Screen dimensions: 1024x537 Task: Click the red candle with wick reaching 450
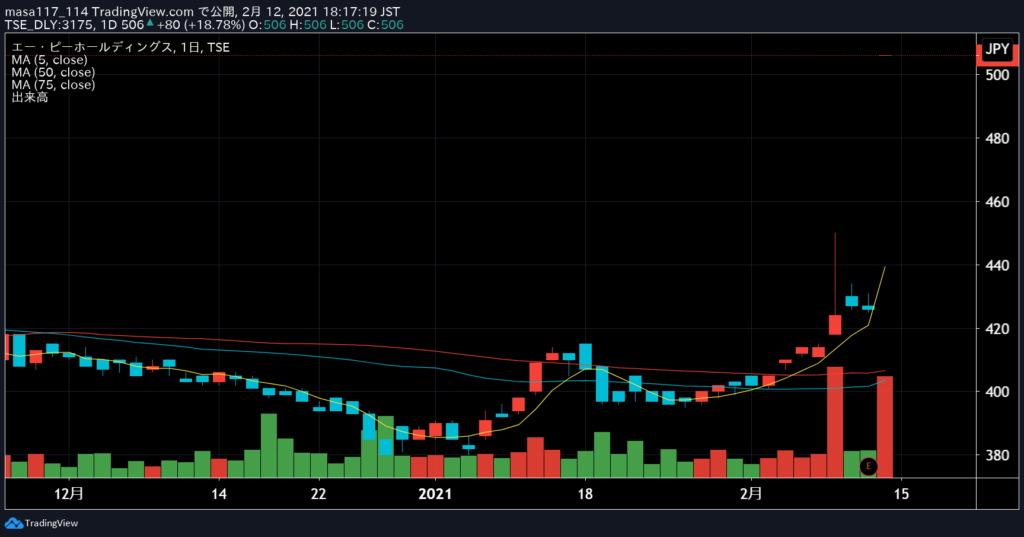click(x=835, y=324)
